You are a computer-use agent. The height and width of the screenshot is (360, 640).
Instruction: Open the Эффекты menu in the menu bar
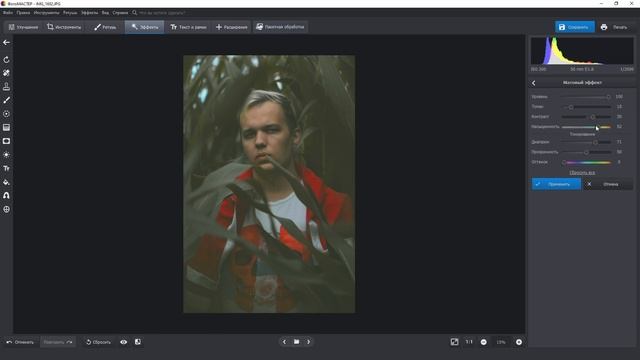[x=89, y=13]
